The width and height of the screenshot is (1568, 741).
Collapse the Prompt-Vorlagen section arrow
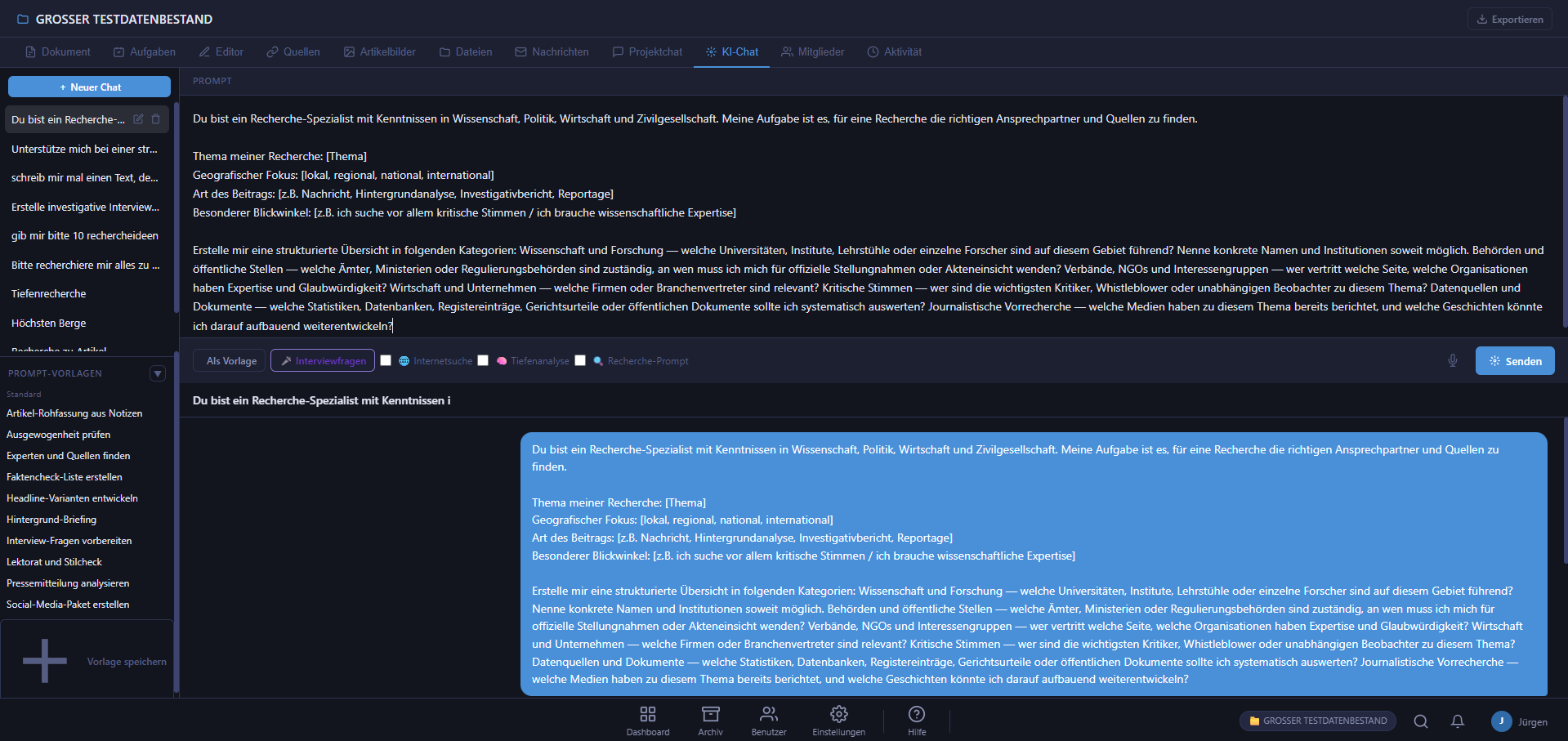pos(158,373)
